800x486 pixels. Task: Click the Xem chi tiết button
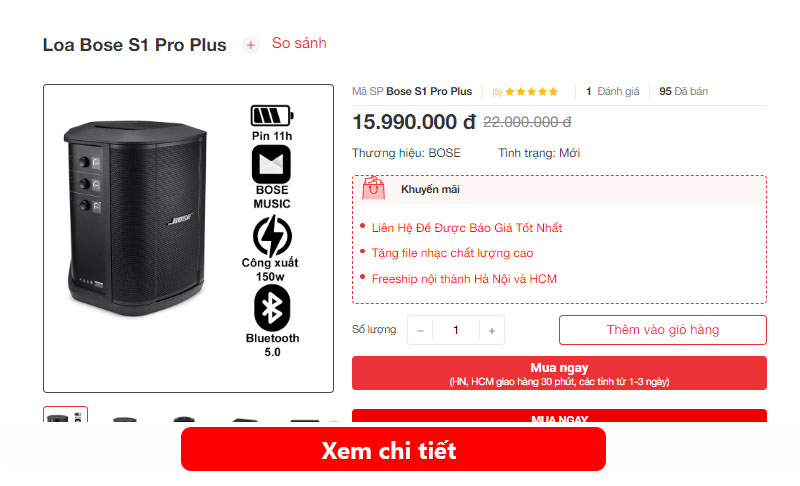[x=393, y=449]
